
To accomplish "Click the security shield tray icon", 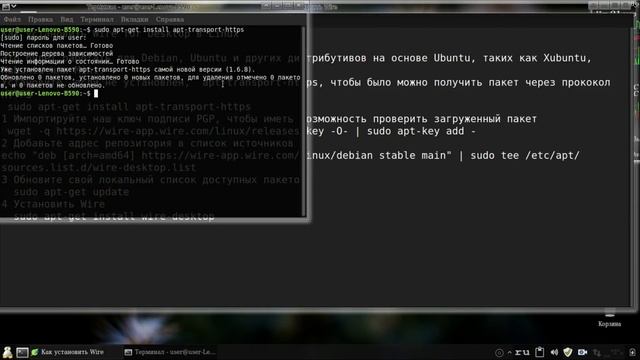I will tap(568, 352).
